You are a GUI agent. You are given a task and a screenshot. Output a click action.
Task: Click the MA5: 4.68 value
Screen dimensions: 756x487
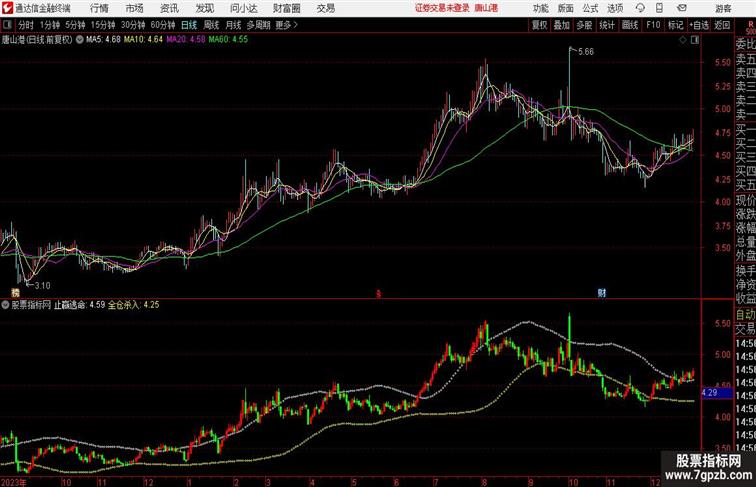(103, 40)
